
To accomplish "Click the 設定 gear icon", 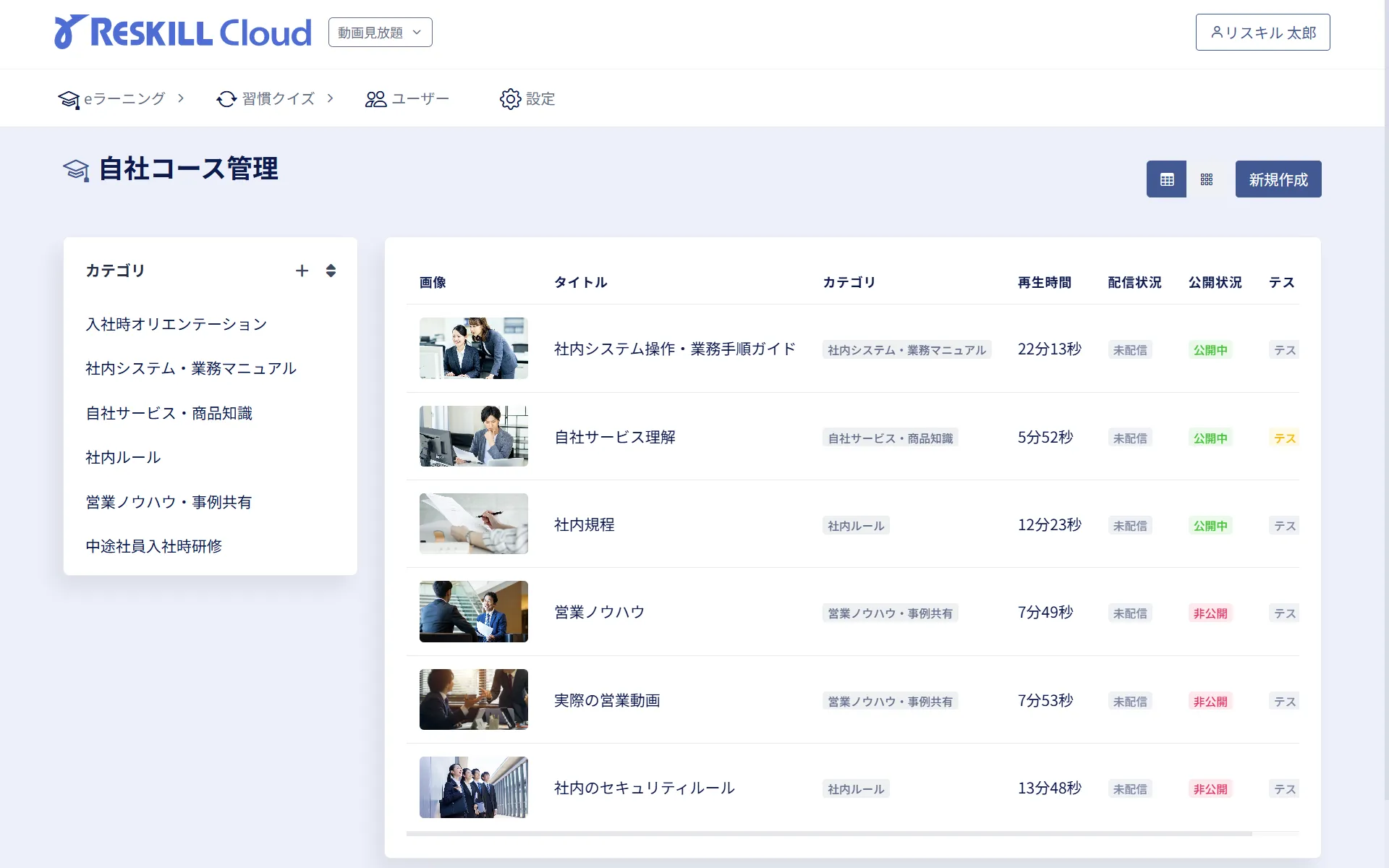I will (510, 99).
